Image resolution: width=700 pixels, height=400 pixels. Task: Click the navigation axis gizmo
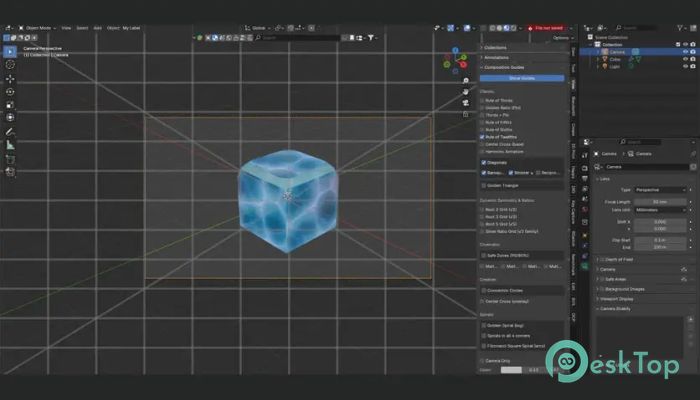click(x=455, y=60)
